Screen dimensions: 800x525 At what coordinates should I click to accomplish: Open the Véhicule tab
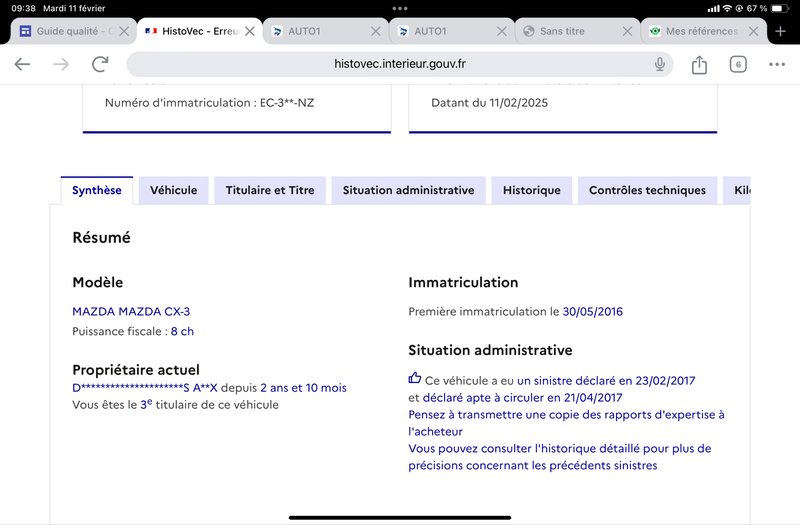coord(173,190)
